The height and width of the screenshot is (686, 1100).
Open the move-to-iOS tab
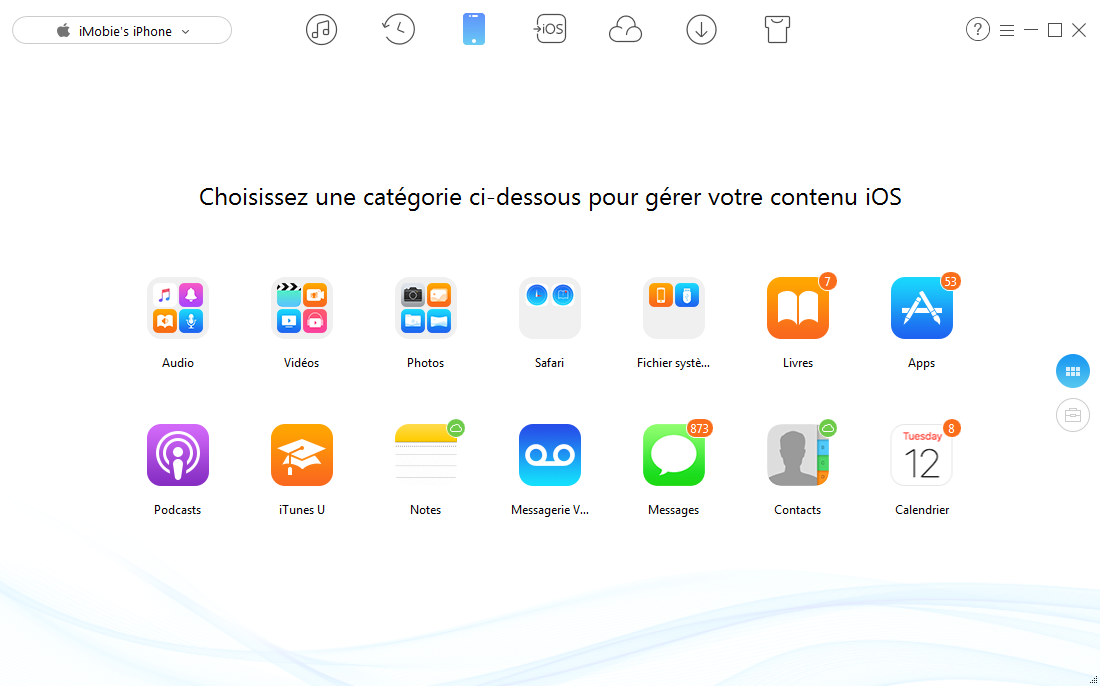click(550, 29)
